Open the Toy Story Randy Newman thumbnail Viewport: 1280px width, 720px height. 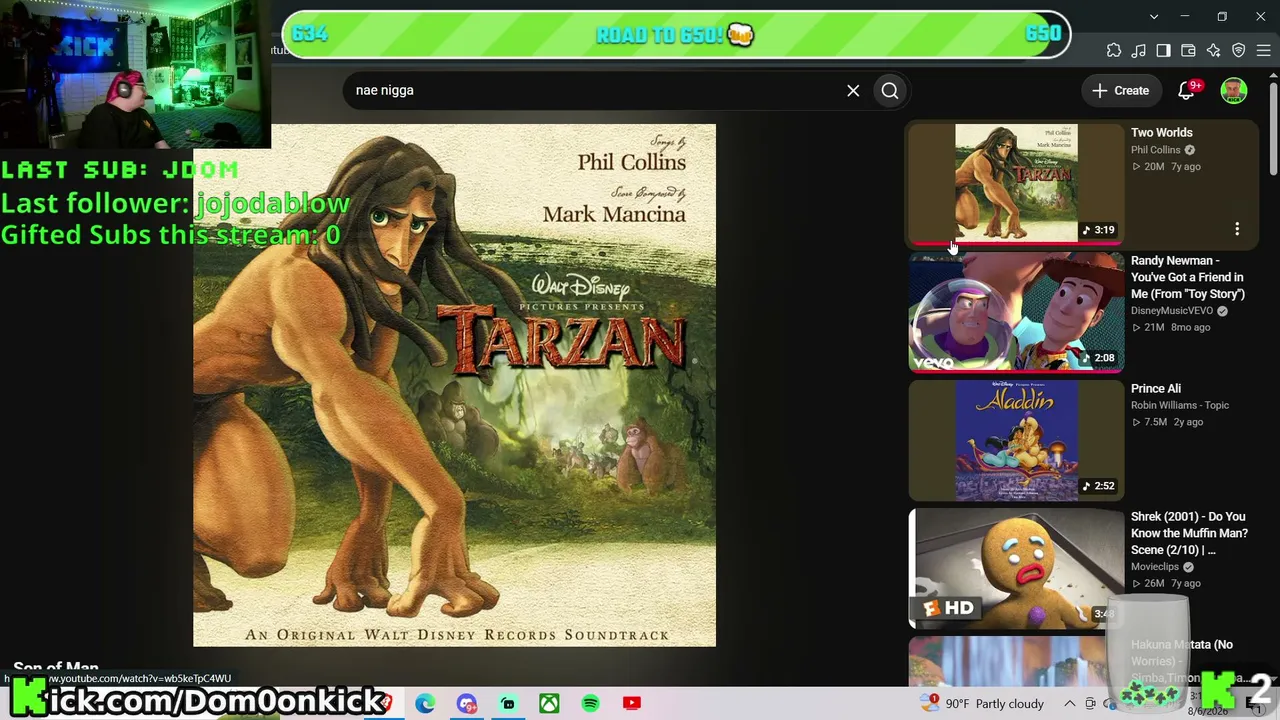click(1016, 312)
